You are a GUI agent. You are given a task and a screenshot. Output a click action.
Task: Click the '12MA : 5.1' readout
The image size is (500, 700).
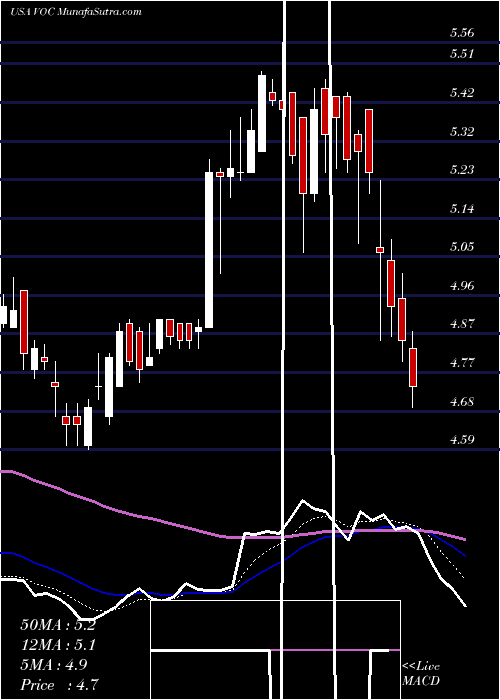click(x=58, y=645)
